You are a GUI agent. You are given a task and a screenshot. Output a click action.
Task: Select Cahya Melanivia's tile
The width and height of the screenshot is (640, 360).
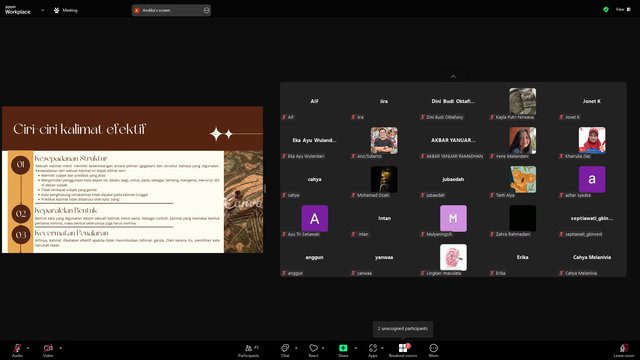[x=592, y=258]
